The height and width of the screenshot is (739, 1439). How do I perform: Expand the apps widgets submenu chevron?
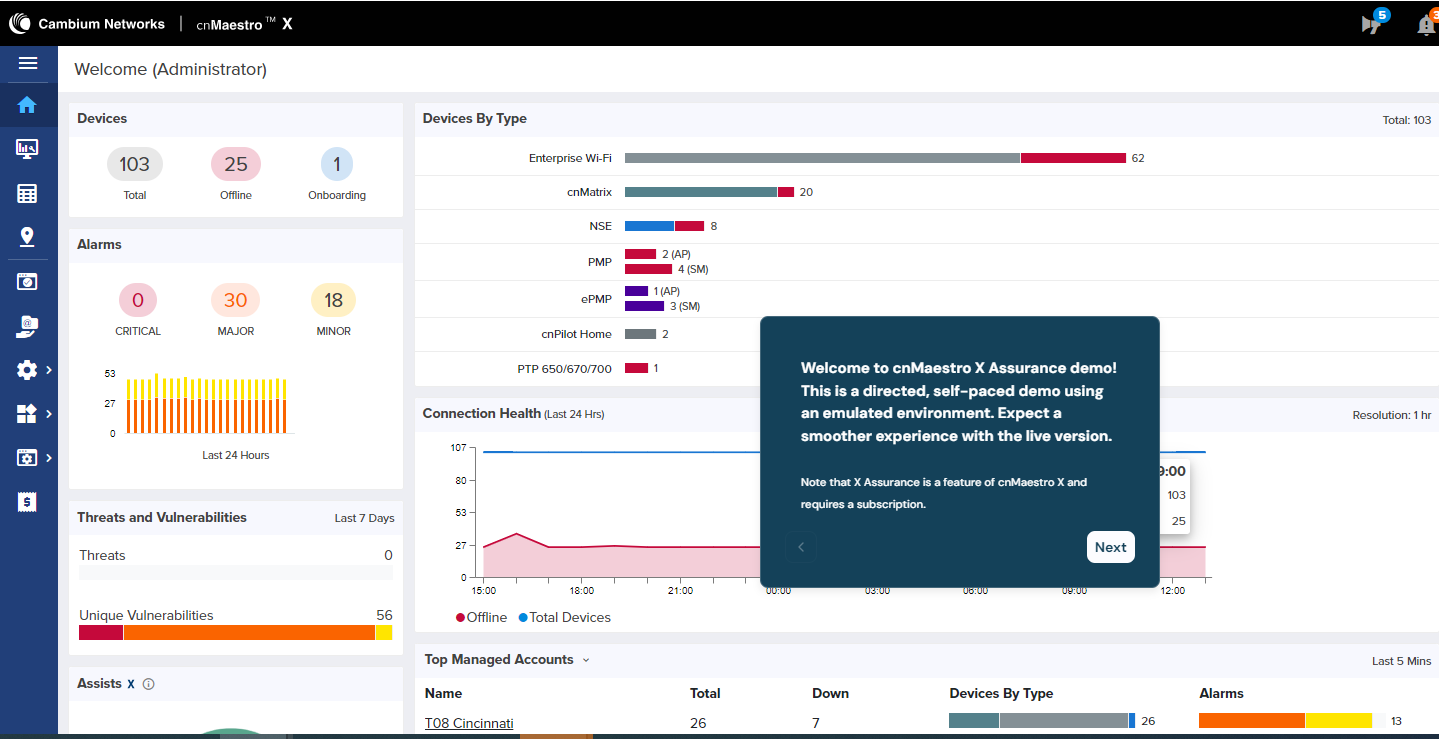click(x=49, y=413)
